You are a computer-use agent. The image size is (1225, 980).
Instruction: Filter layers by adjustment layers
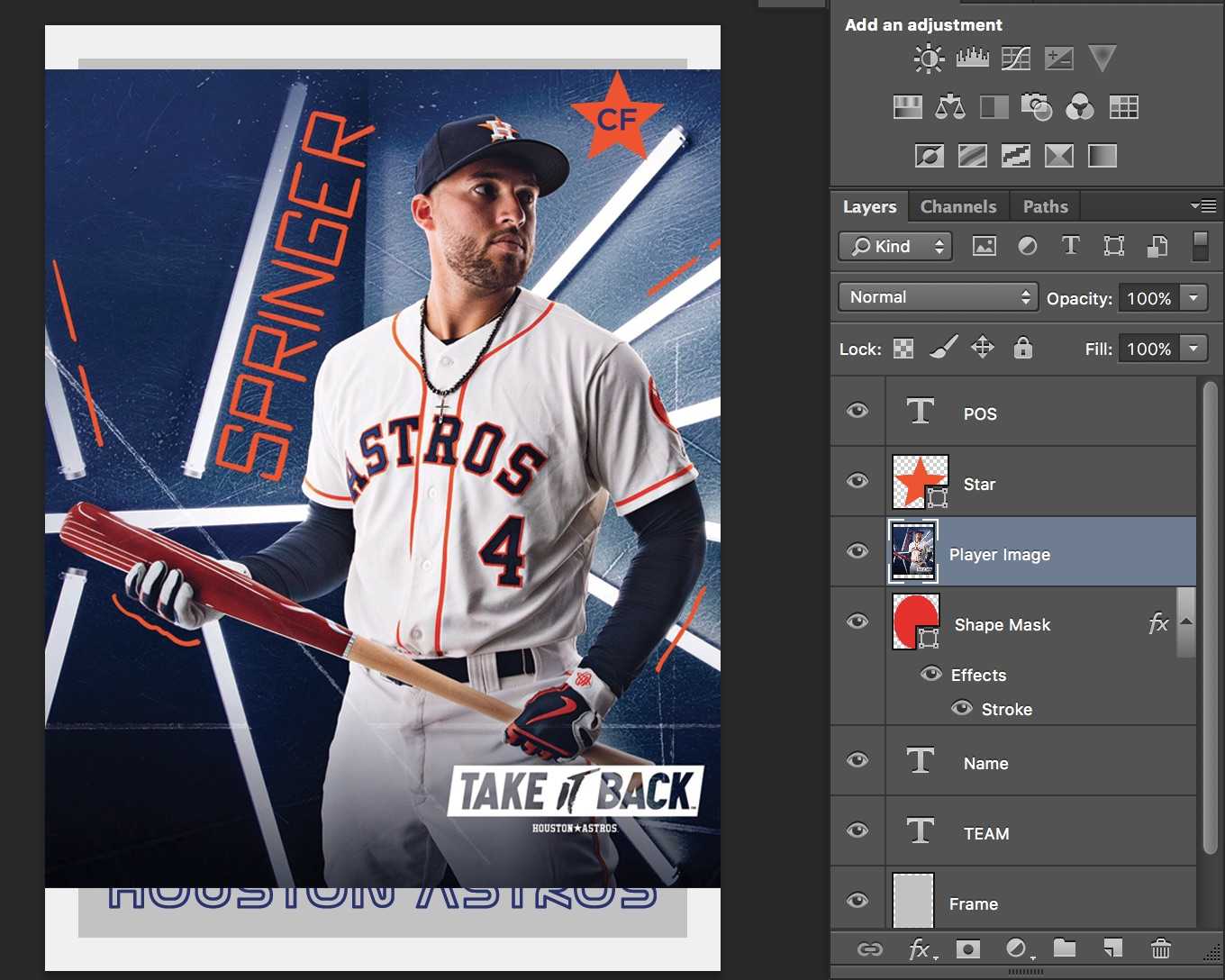pos(1027,246)
